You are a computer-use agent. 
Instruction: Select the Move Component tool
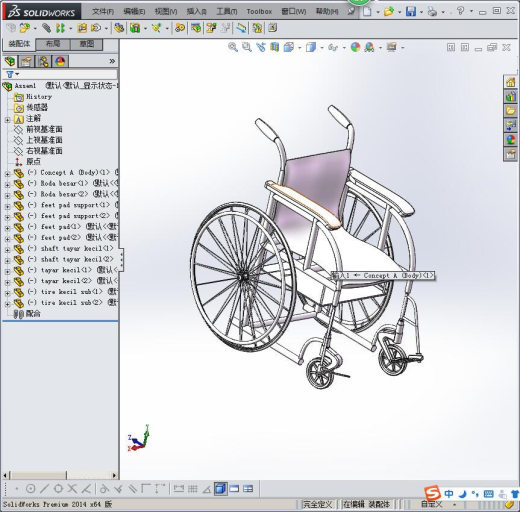[x=96, y=28]
